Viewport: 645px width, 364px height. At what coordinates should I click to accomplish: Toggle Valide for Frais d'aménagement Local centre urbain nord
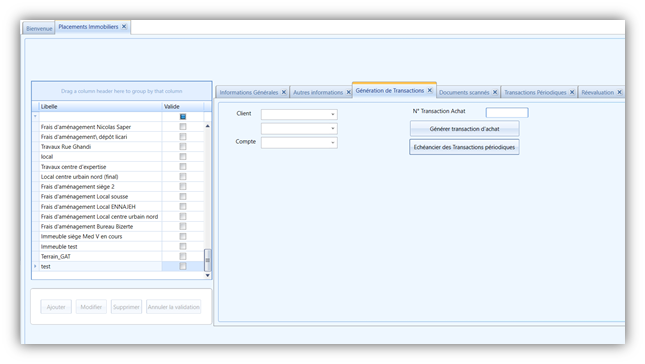click(183, 216)
